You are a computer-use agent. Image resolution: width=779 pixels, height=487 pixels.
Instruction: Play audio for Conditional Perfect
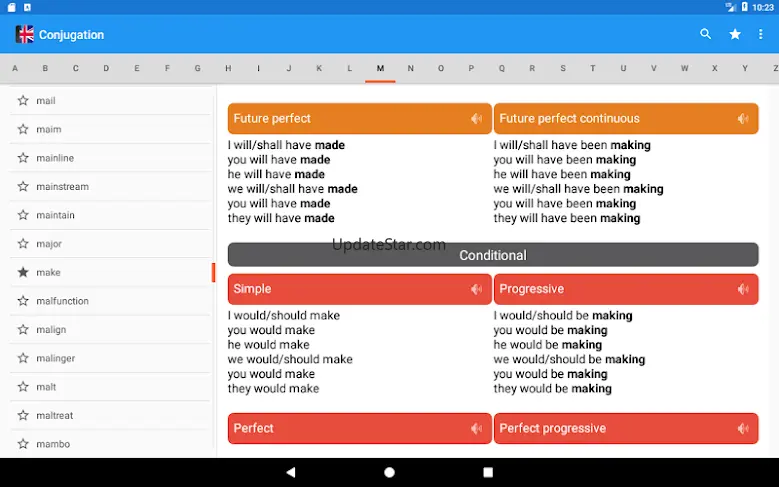tap(476, 428)
